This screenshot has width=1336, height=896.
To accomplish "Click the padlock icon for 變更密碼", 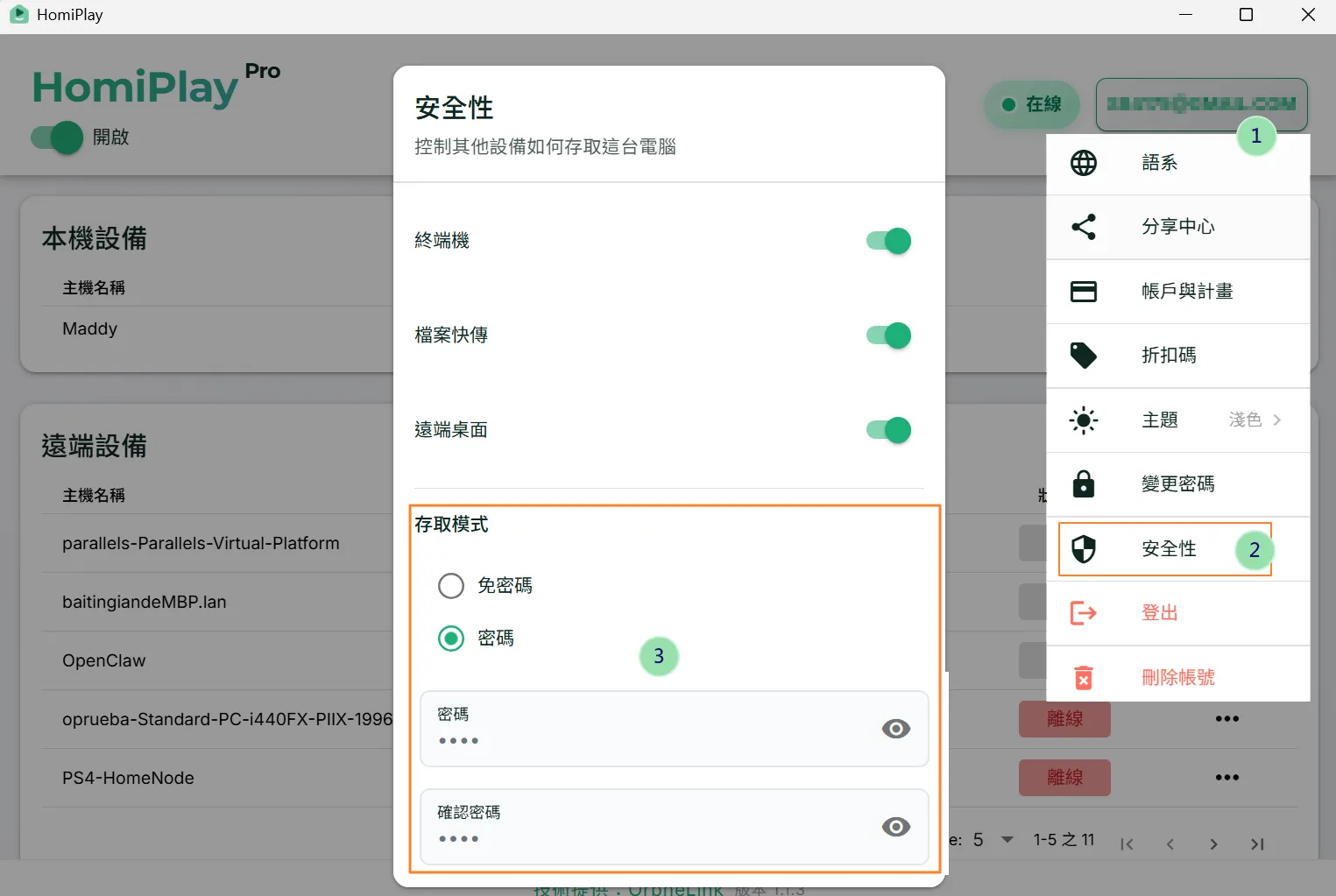I will 1084,483.
